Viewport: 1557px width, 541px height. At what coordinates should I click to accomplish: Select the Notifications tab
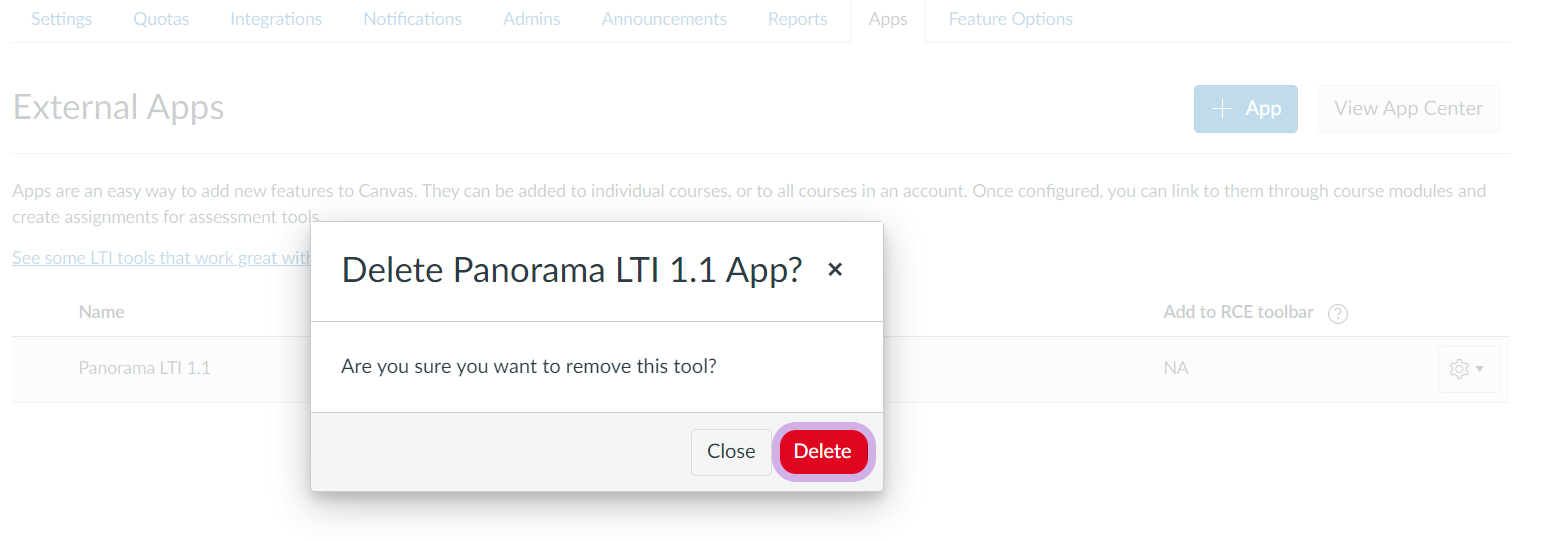pos(412,19)
